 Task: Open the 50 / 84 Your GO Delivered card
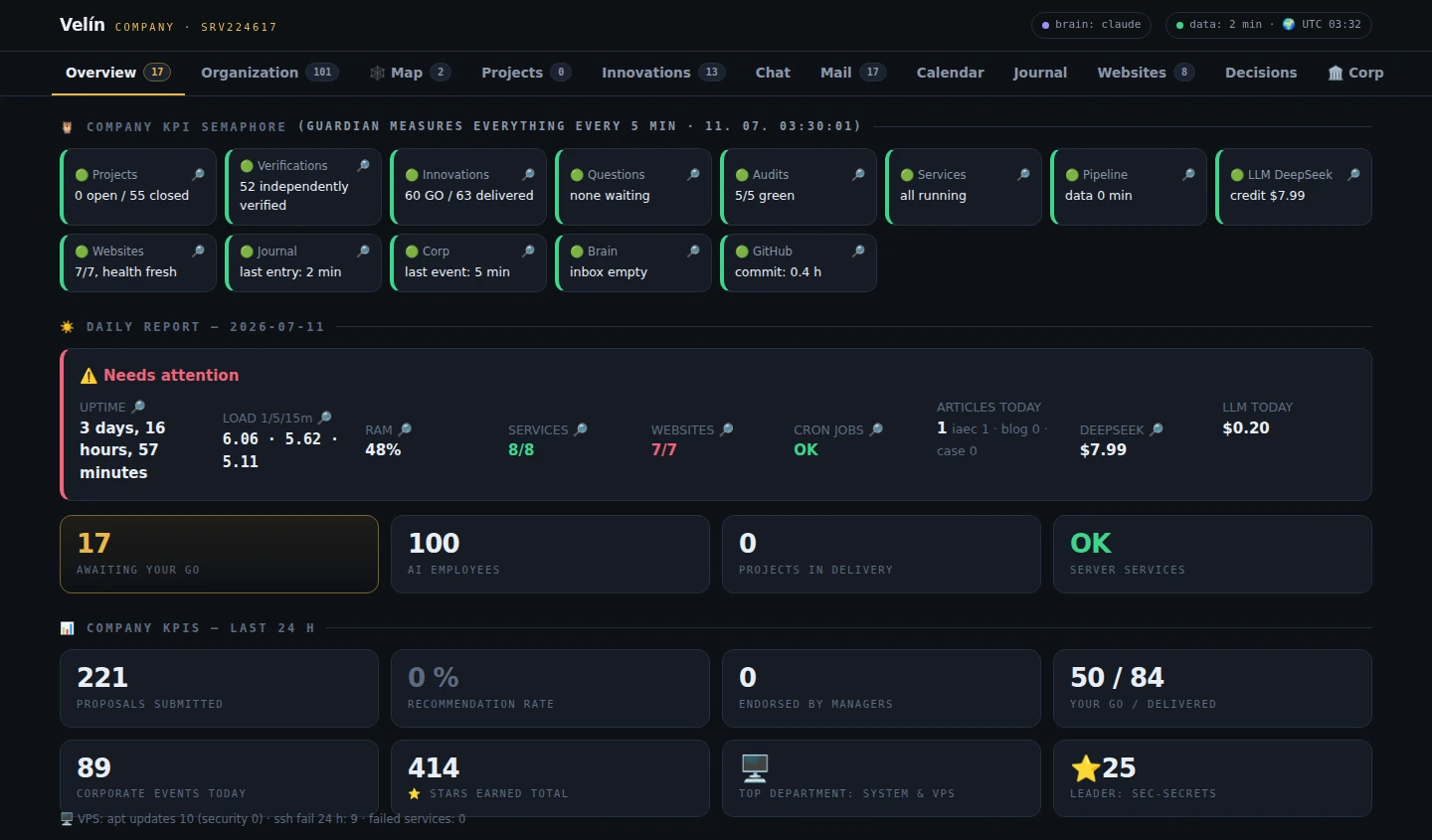(1212, 688)
